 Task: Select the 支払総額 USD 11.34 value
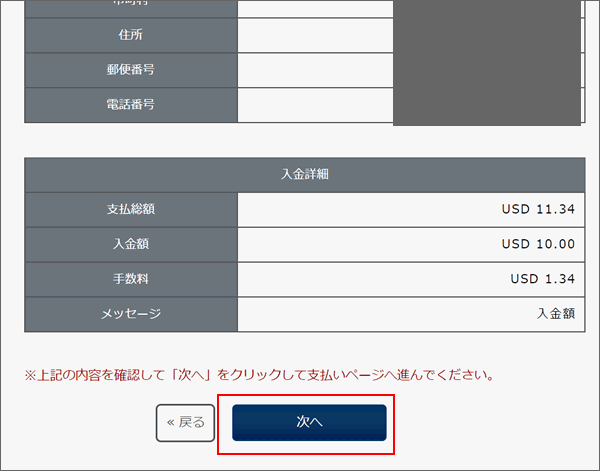pyautogui.click(x=538, y=209)
